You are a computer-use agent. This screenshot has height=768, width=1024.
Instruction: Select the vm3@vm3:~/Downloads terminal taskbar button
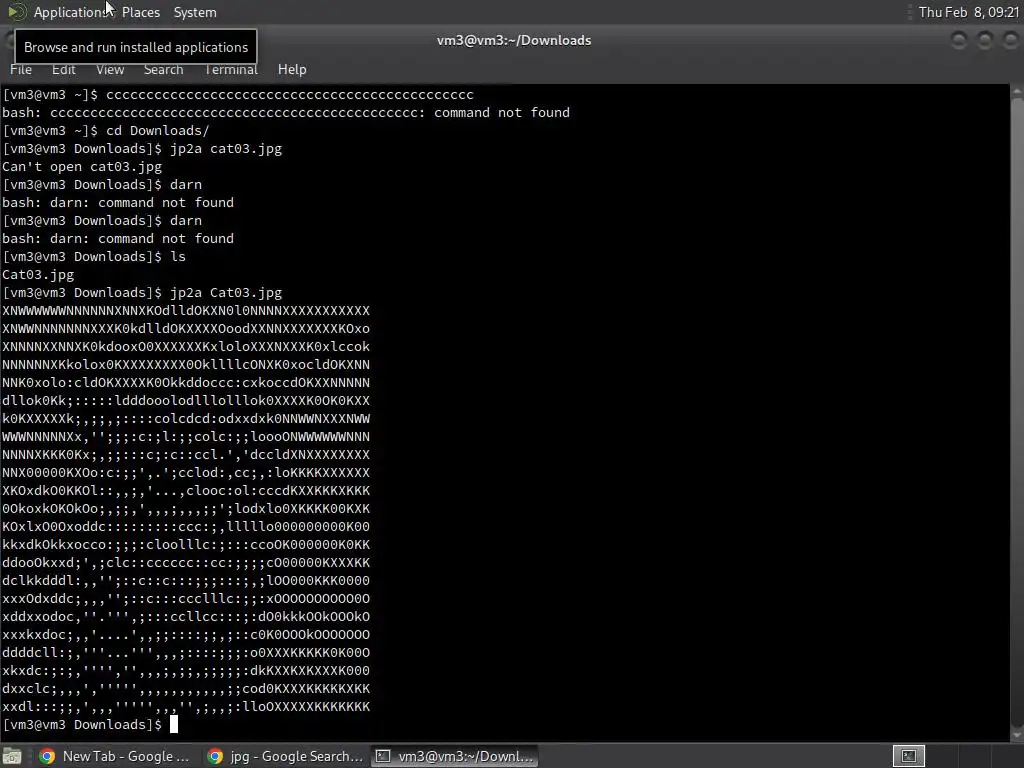[456, 756]
